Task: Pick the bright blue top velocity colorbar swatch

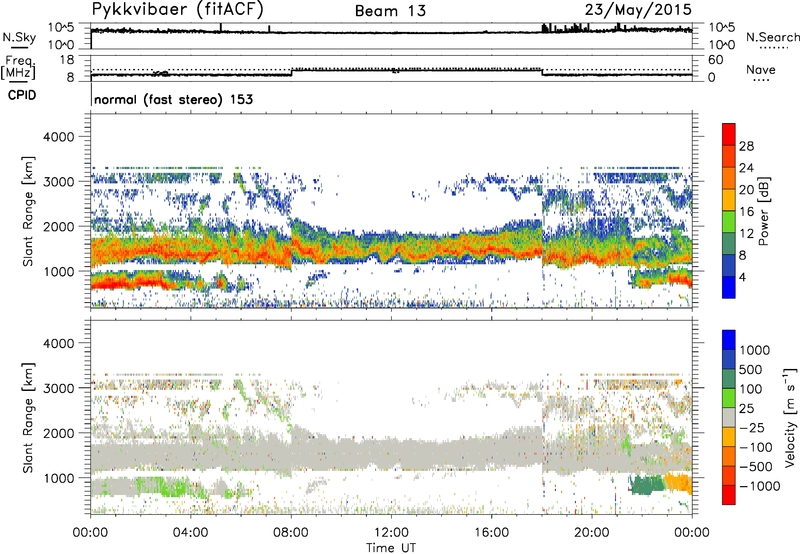Action: [x=729, y=340]
